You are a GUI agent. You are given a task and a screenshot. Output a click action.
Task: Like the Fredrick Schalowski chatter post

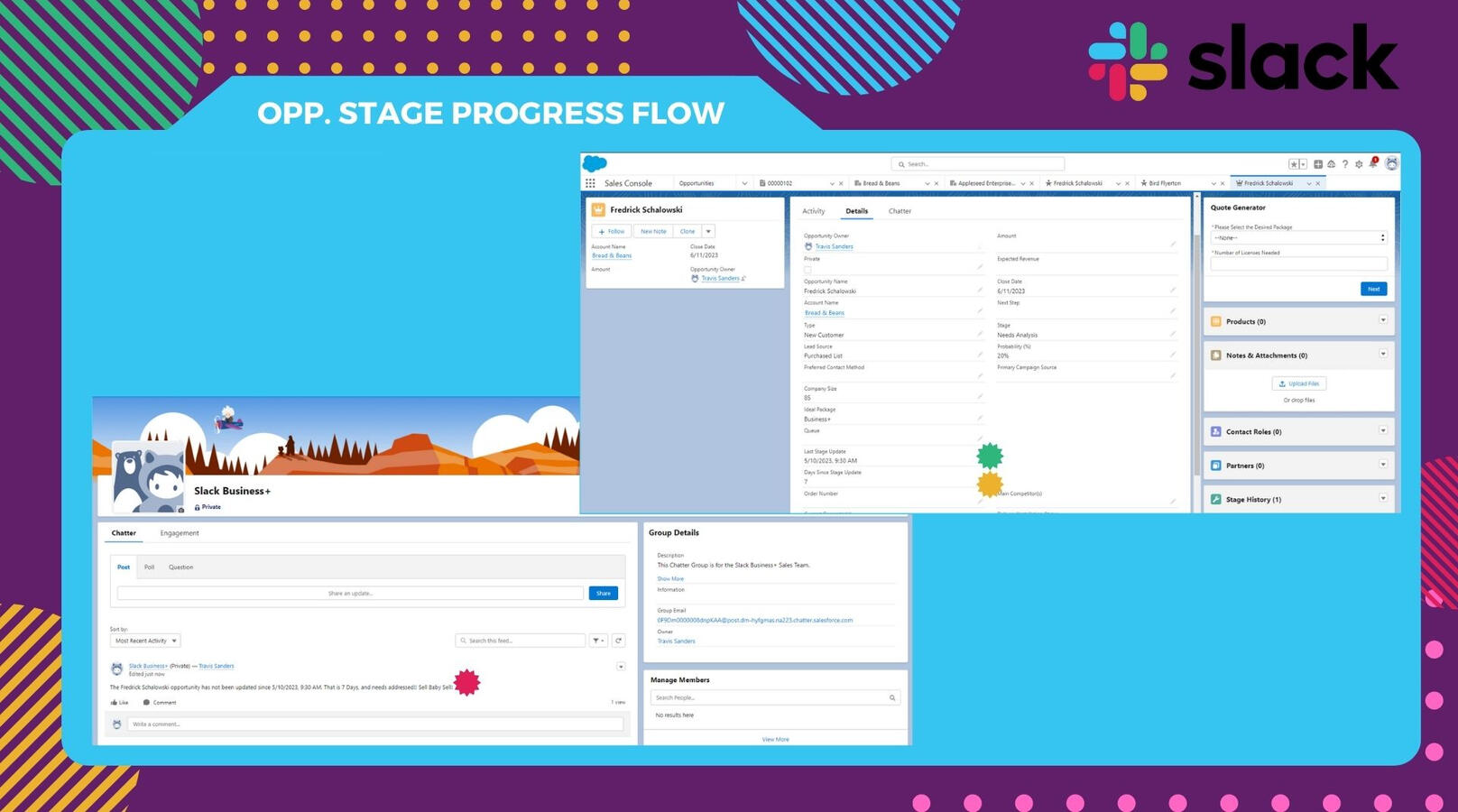(119, 702)
